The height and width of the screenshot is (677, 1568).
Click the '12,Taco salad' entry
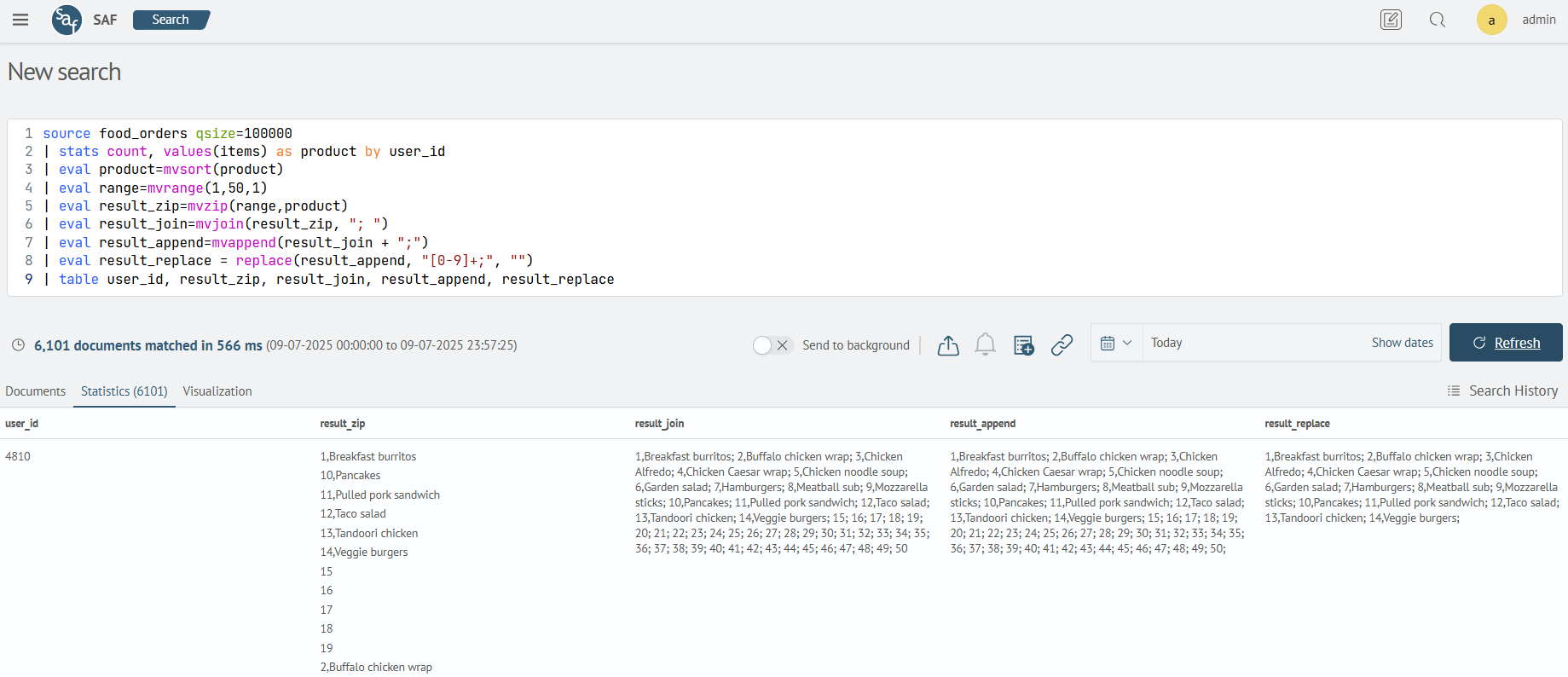point(353,514)
